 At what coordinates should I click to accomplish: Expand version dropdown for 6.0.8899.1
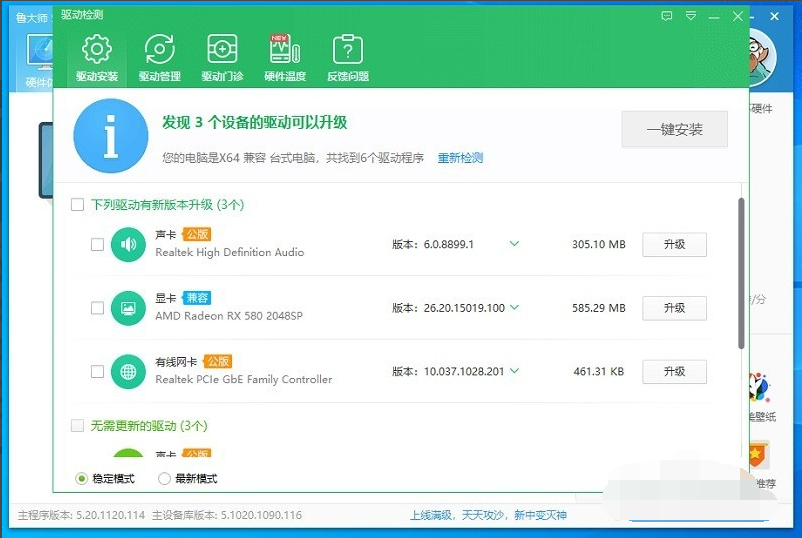(x=514, y=244)
